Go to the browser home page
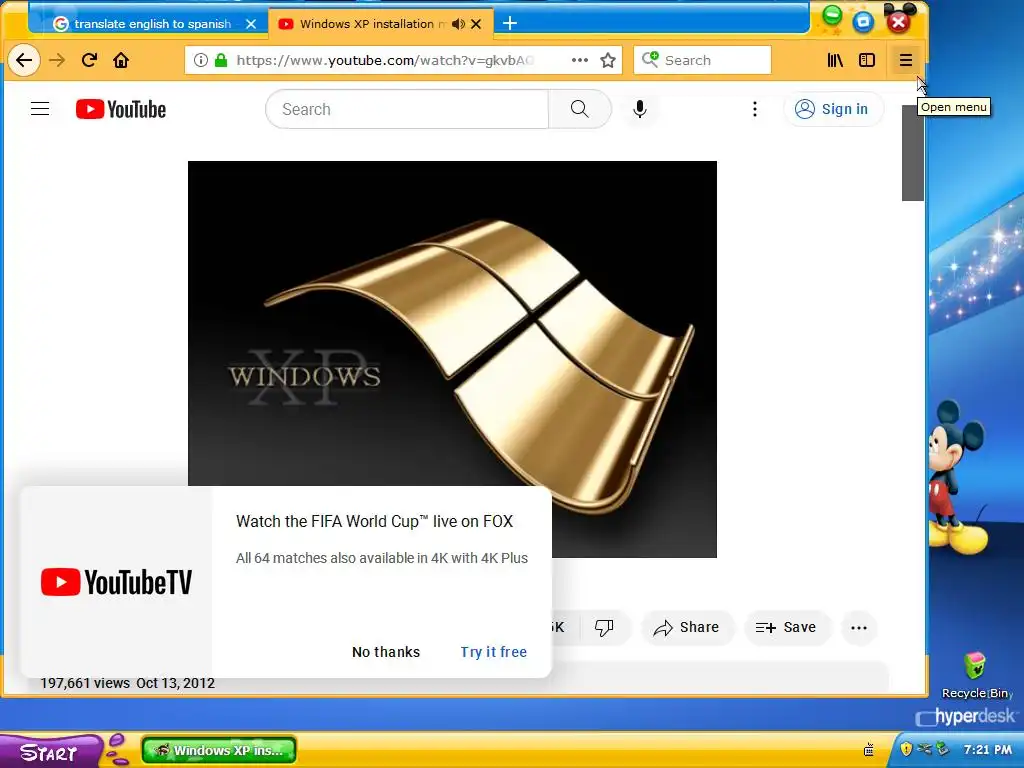The height and width of the screenshot is (768, 1024). 121,61
